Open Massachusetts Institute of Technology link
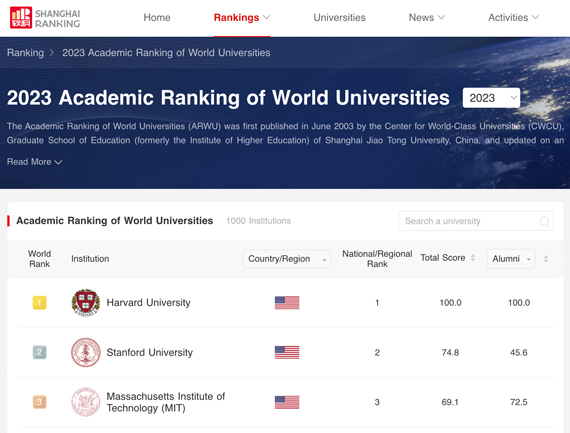 pos(166,402)
